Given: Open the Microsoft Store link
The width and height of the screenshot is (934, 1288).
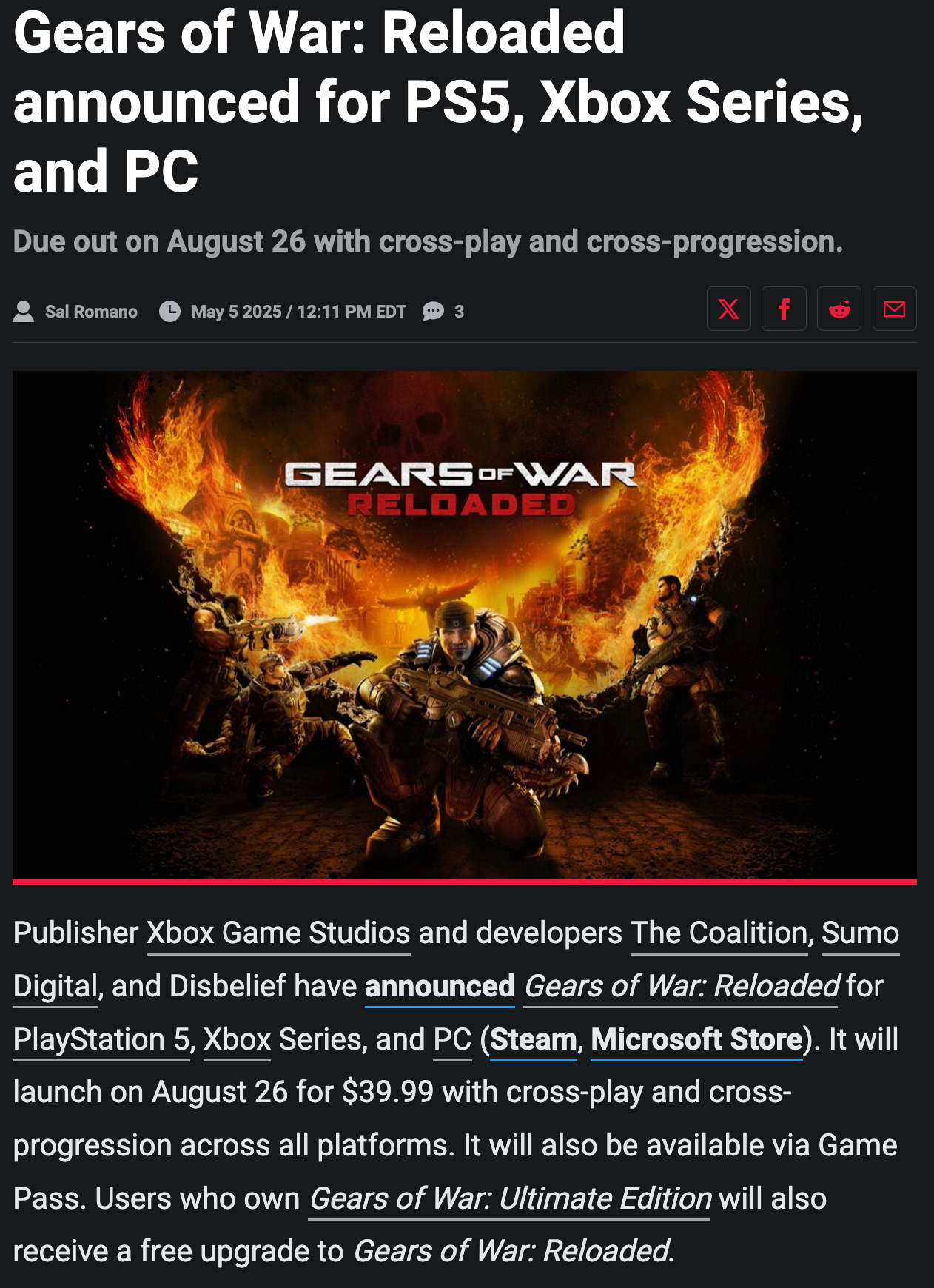Looking at the screenshot, I should 697,1040.
